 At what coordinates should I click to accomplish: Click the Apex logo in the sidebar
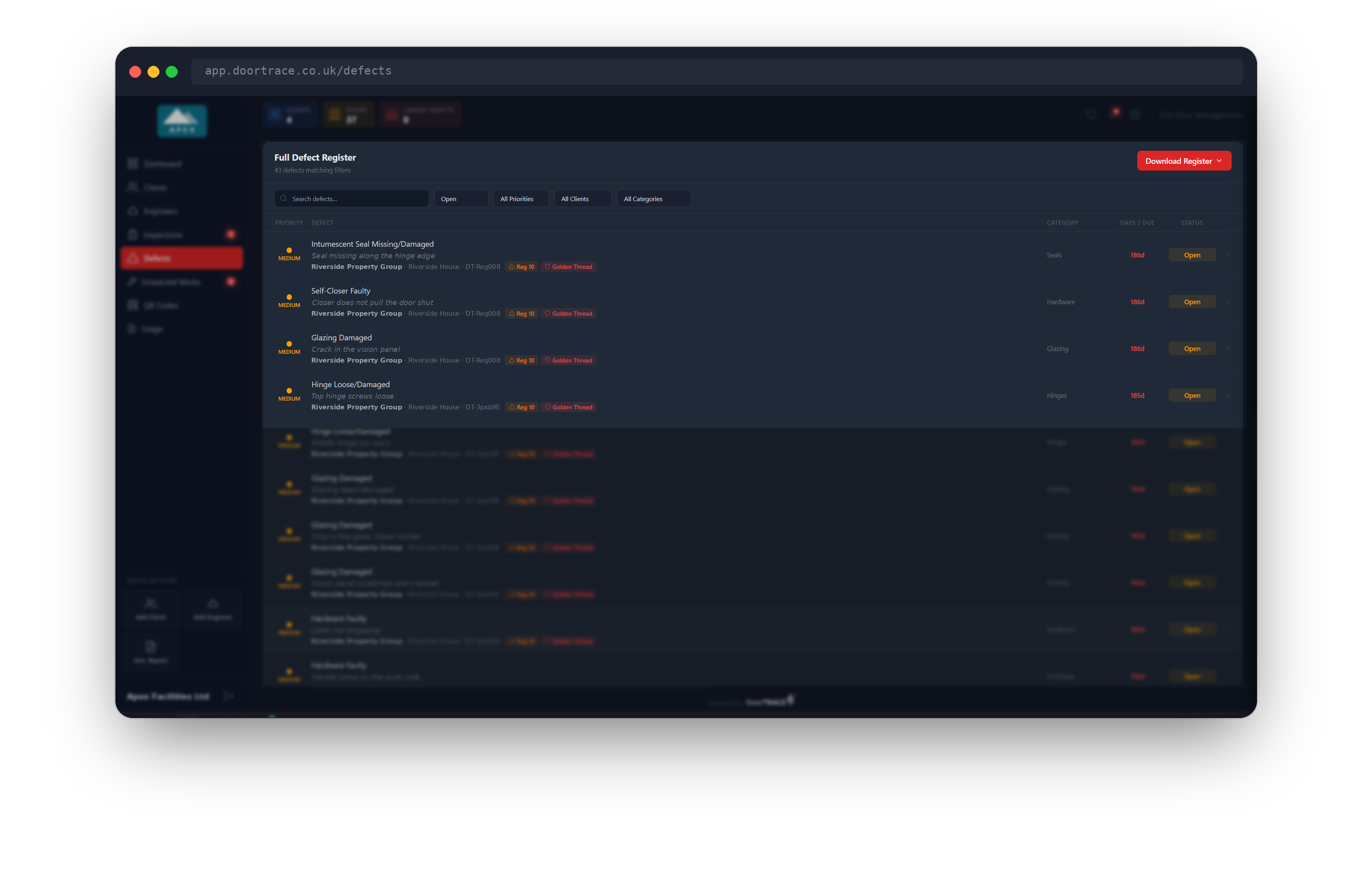tap(182, 121)
